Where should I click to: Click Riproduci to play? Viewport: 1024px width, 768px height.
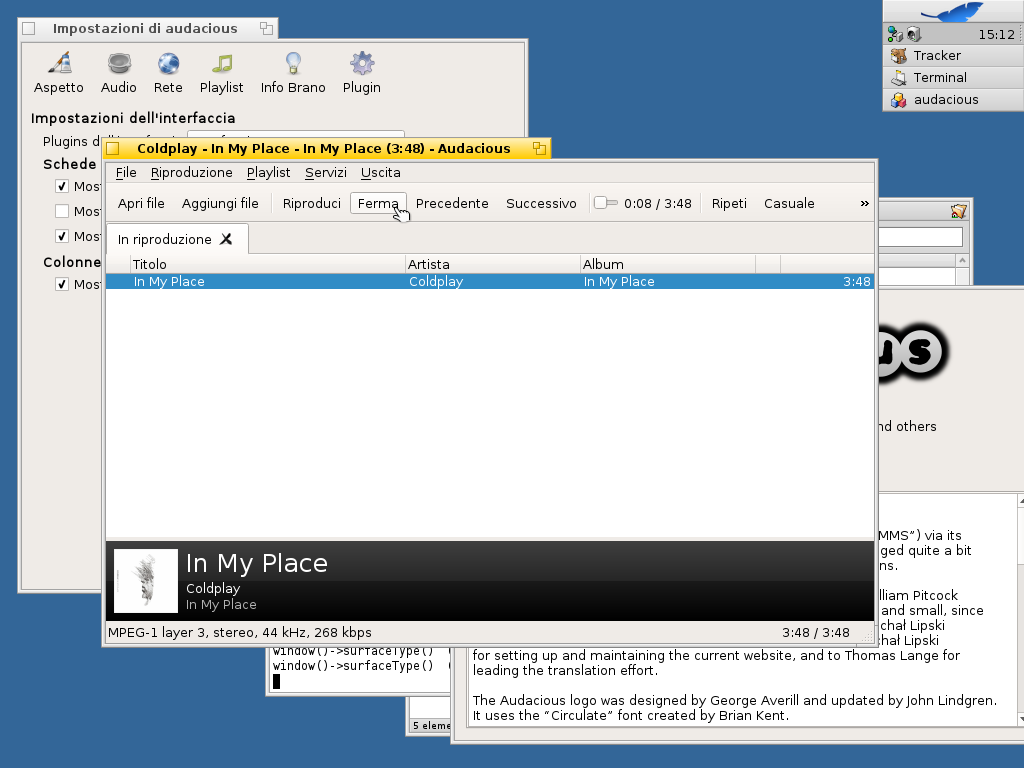312,203
